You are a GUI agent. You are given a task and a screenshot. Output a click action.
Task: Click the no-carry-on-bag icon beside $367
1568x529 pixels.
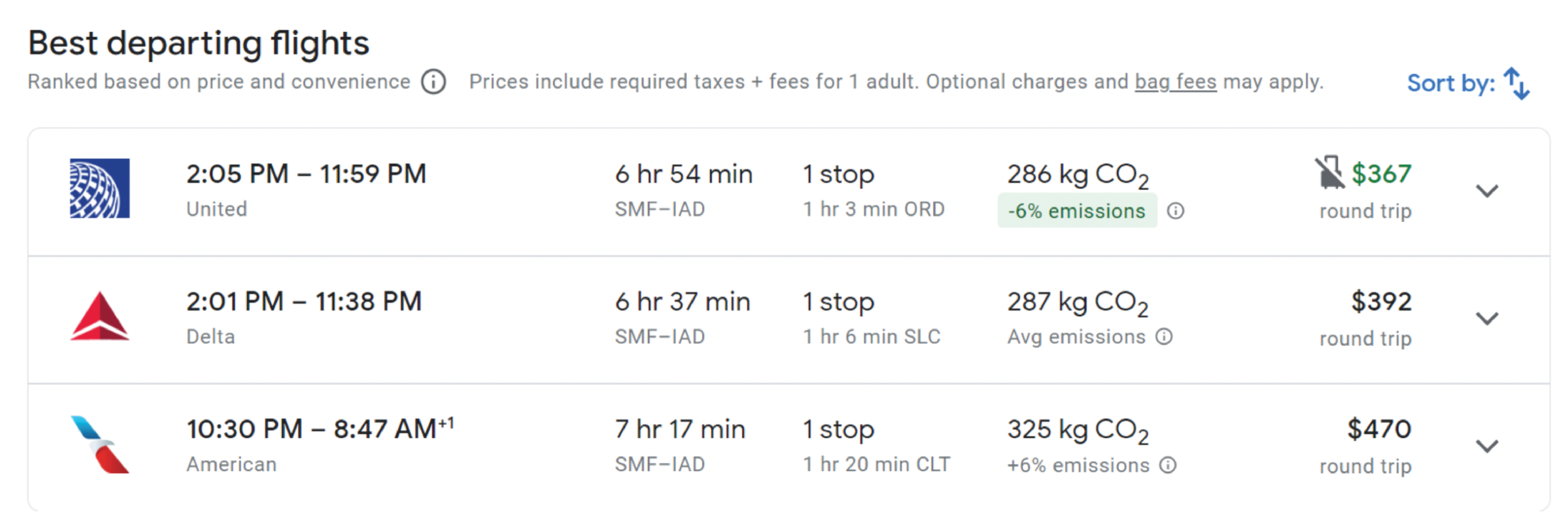pos(1329,173)
